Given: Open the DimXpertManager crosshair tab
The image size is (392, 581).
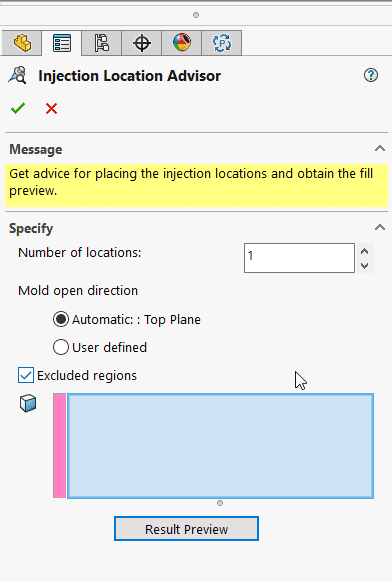Looking at the screenshot, I should pos(142,43).
